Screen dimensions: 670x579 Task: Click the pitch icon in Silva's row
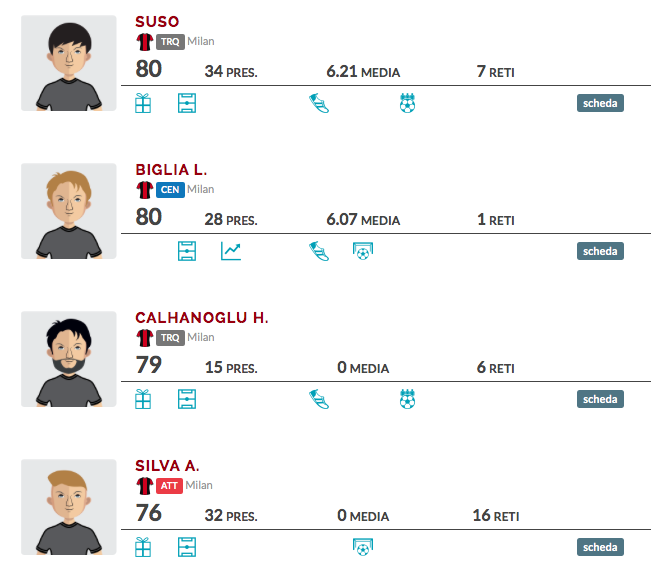click(x=187, y=547)
